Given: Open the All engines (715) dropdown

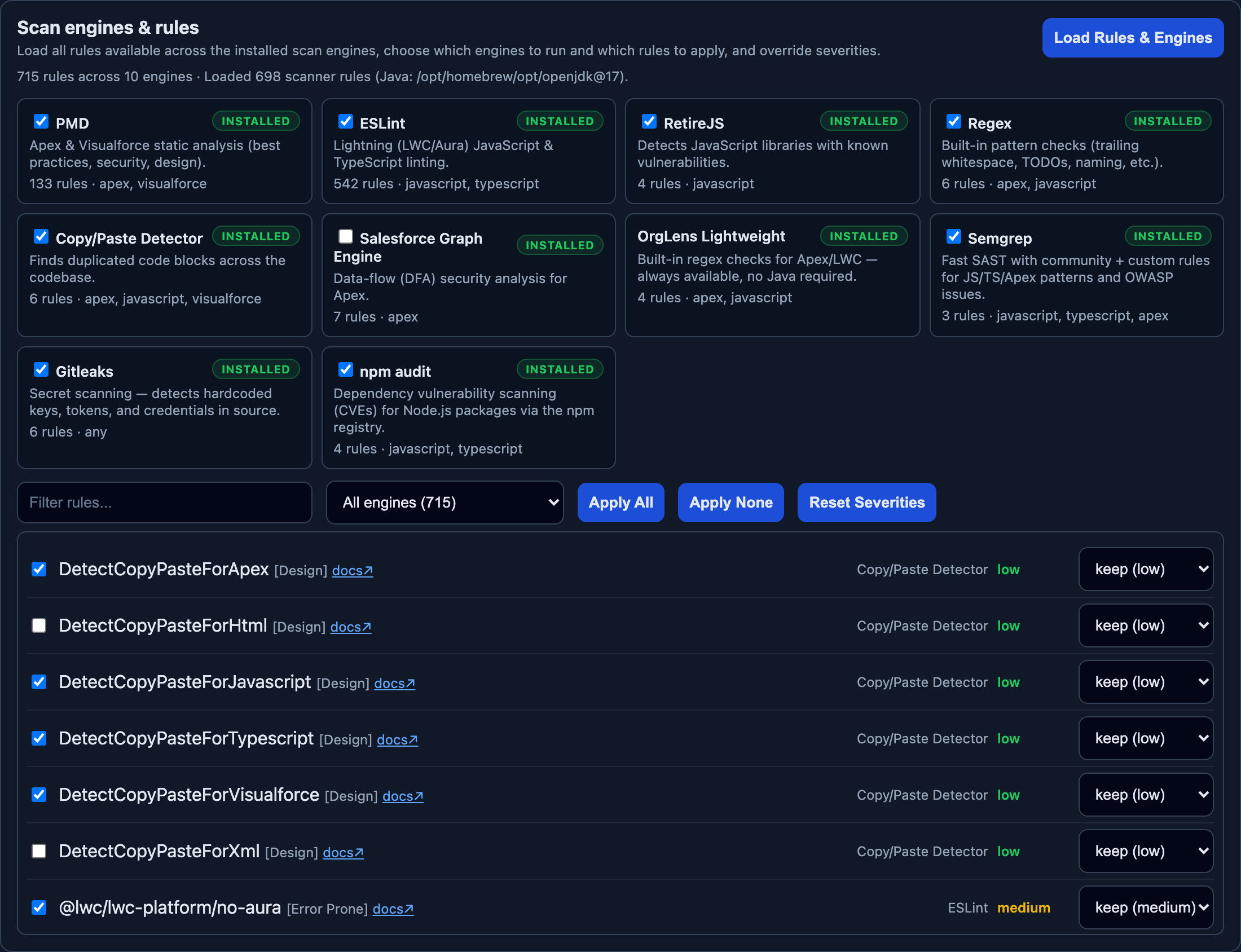Looking at the screenshot, I should click(445, 502).
